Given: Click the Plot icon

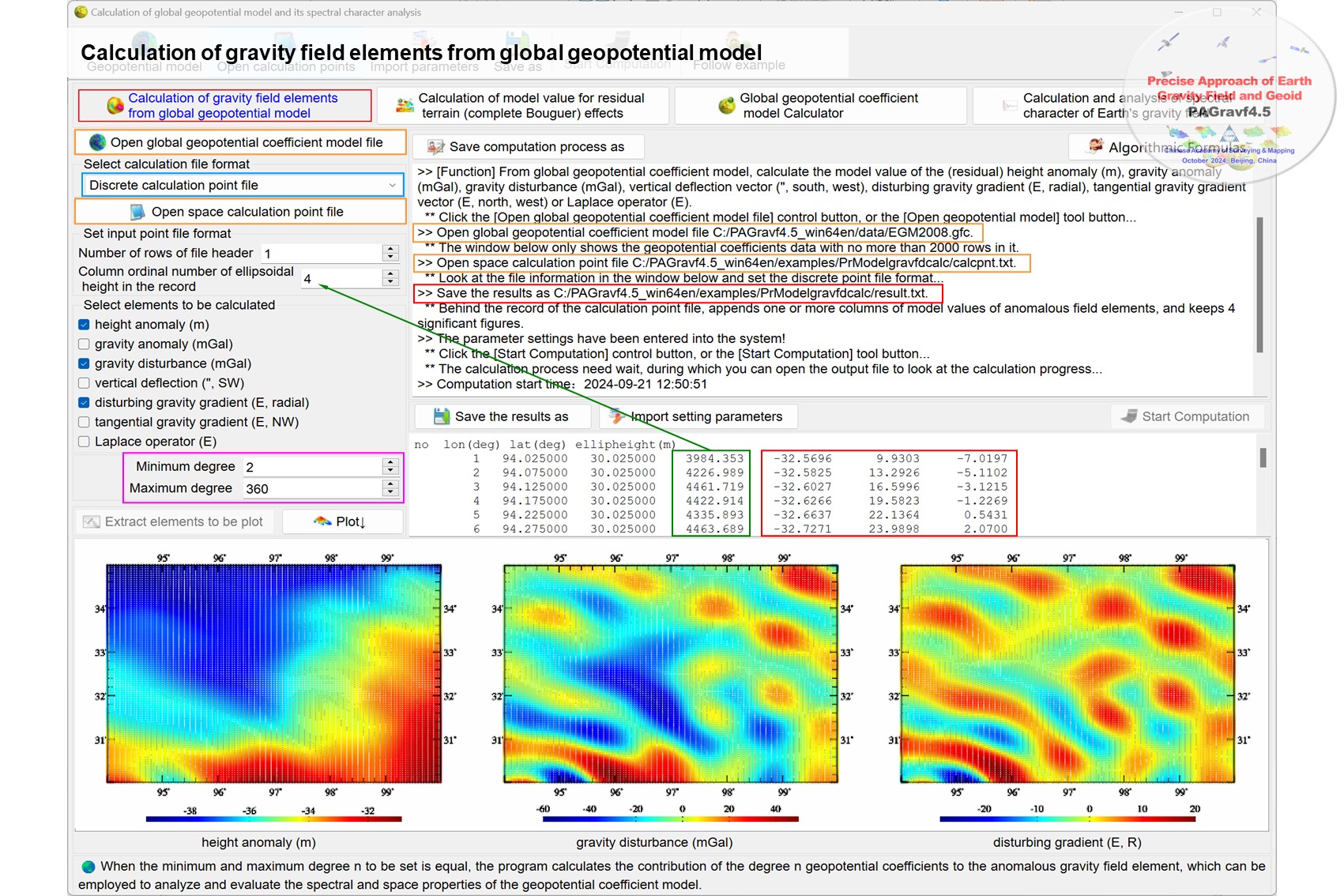Looking at the screenshot, I should coord(322,521).
